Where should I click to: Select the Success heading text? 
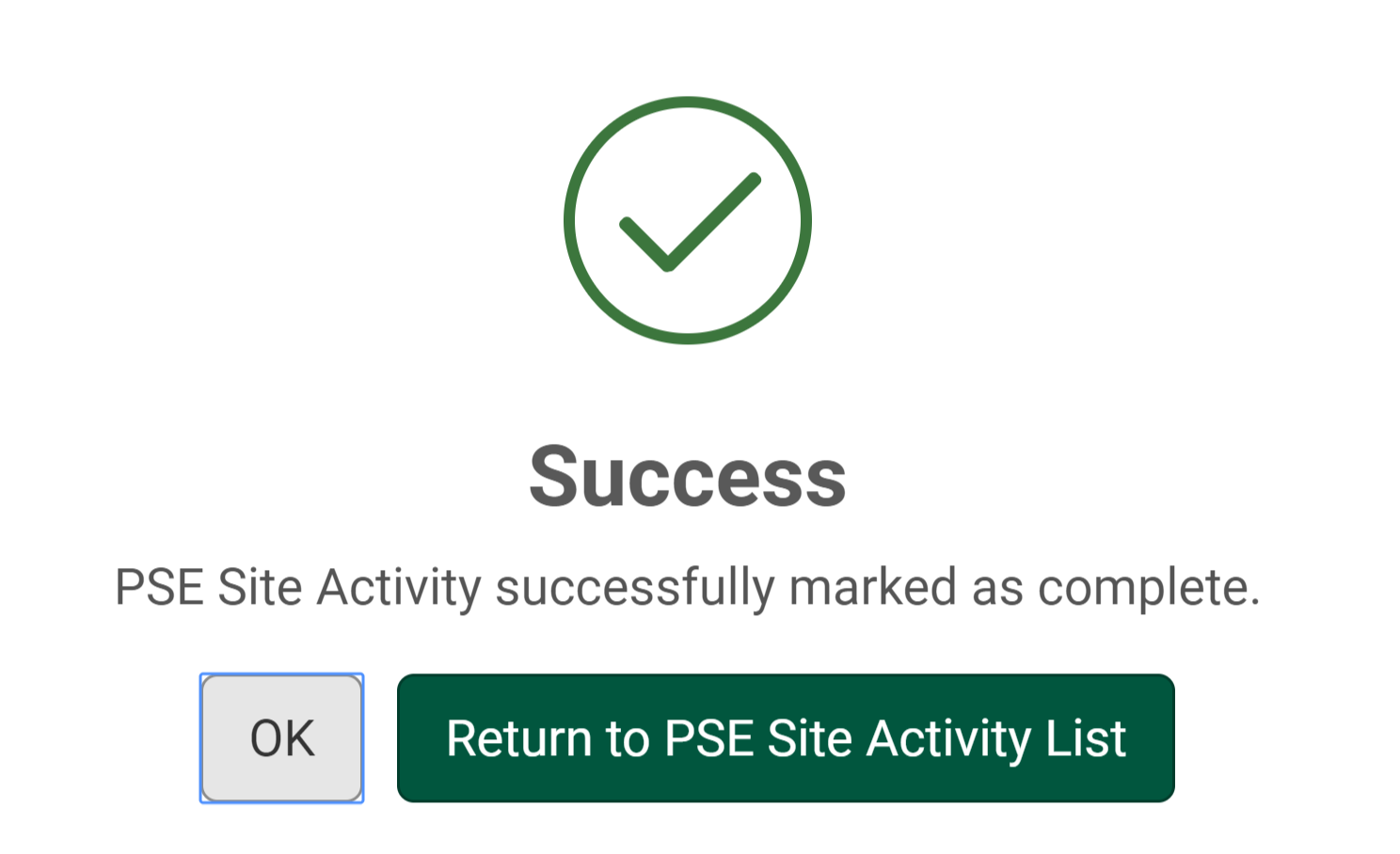point(688,478)
